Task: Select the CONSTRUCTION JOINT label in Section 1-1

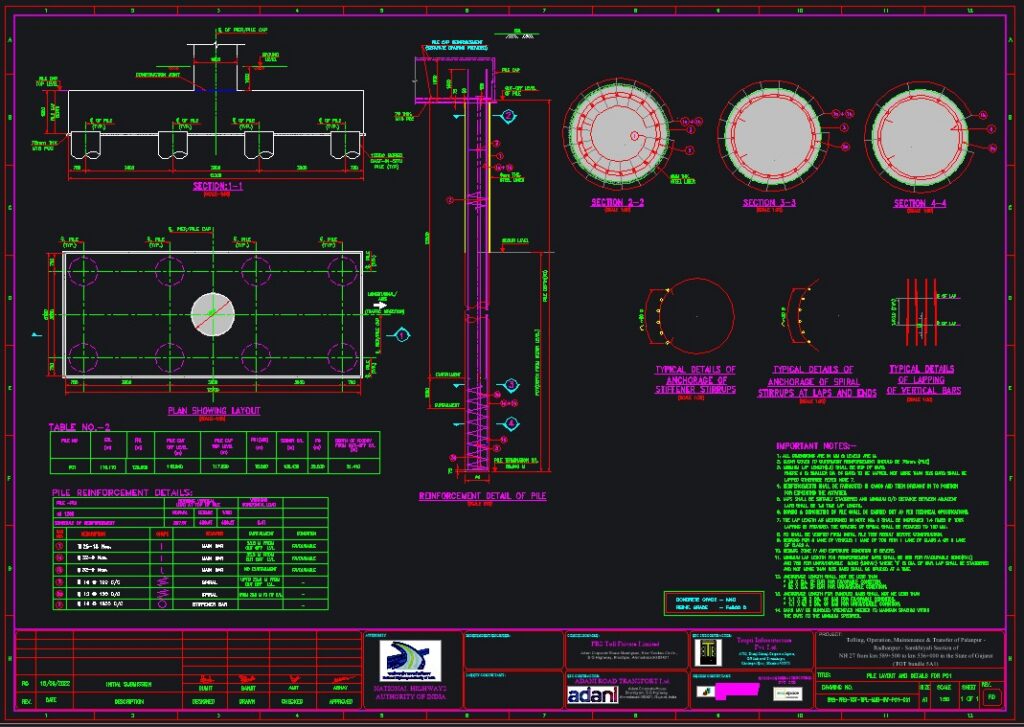Action: (x=155, y=75)
